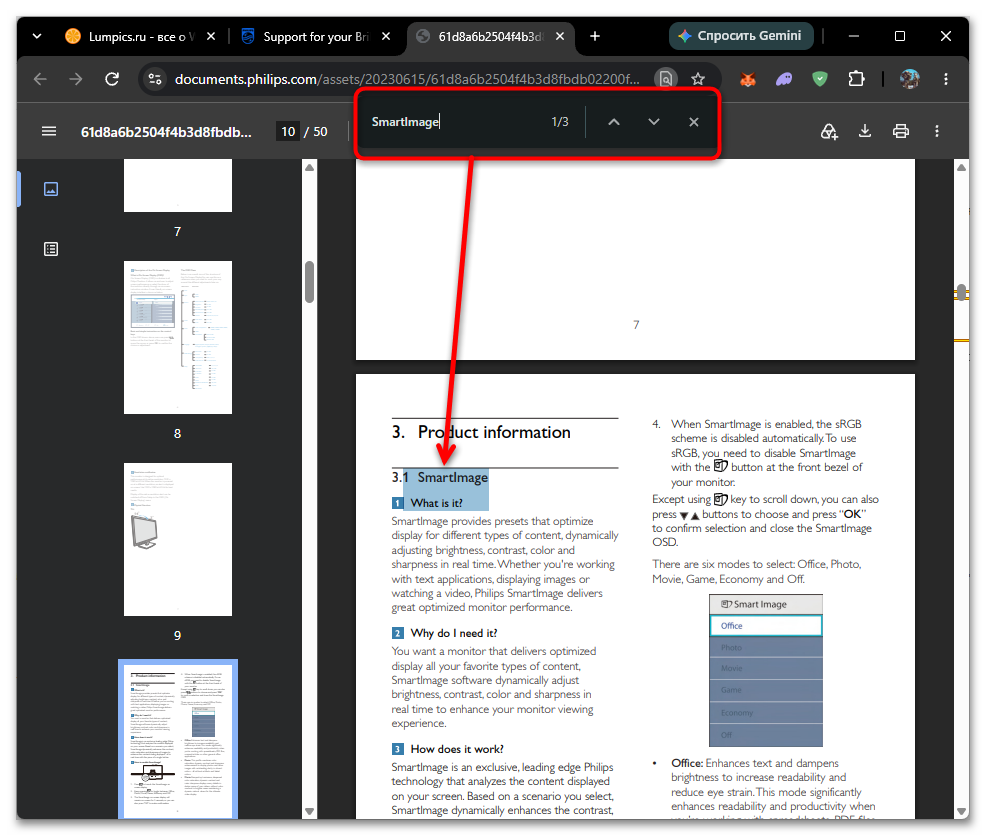This screenshot has width=986, height=836.
Task: Show page thumbnails view in sidebar
Action: point(51,189)
